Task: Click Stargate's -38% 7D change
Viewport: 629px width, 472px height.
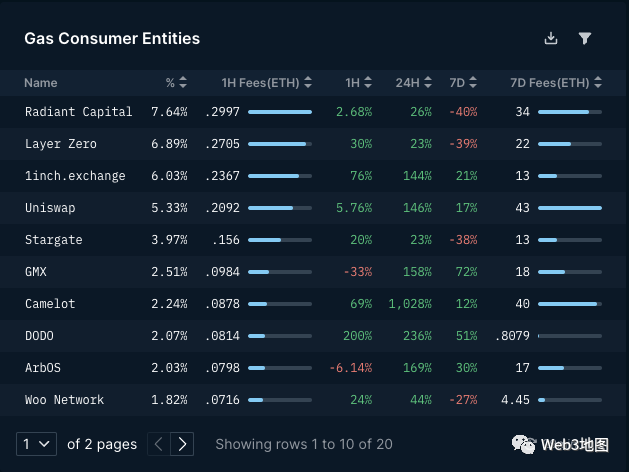Action: pos(463,240)
